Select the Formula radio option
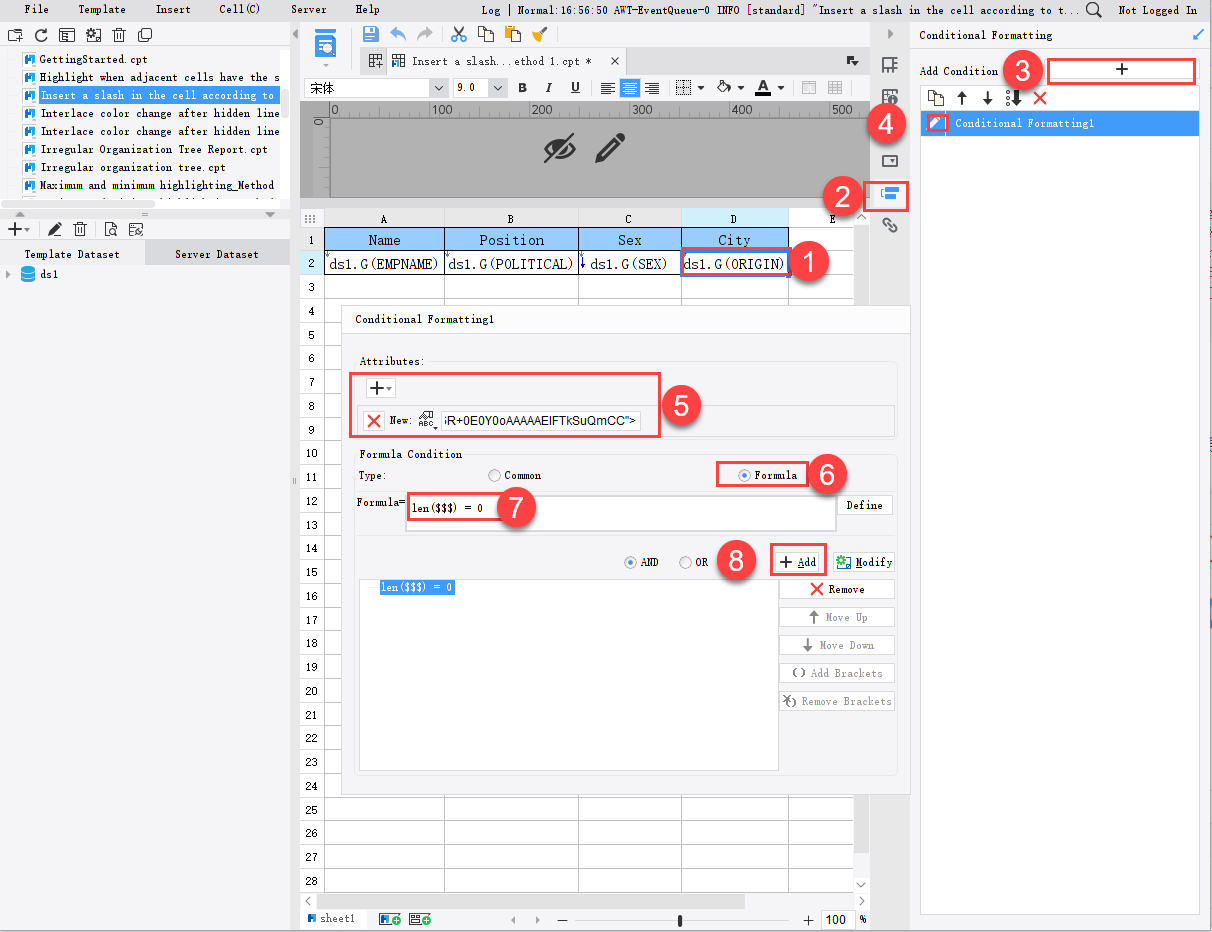 (x=740, y=474)
